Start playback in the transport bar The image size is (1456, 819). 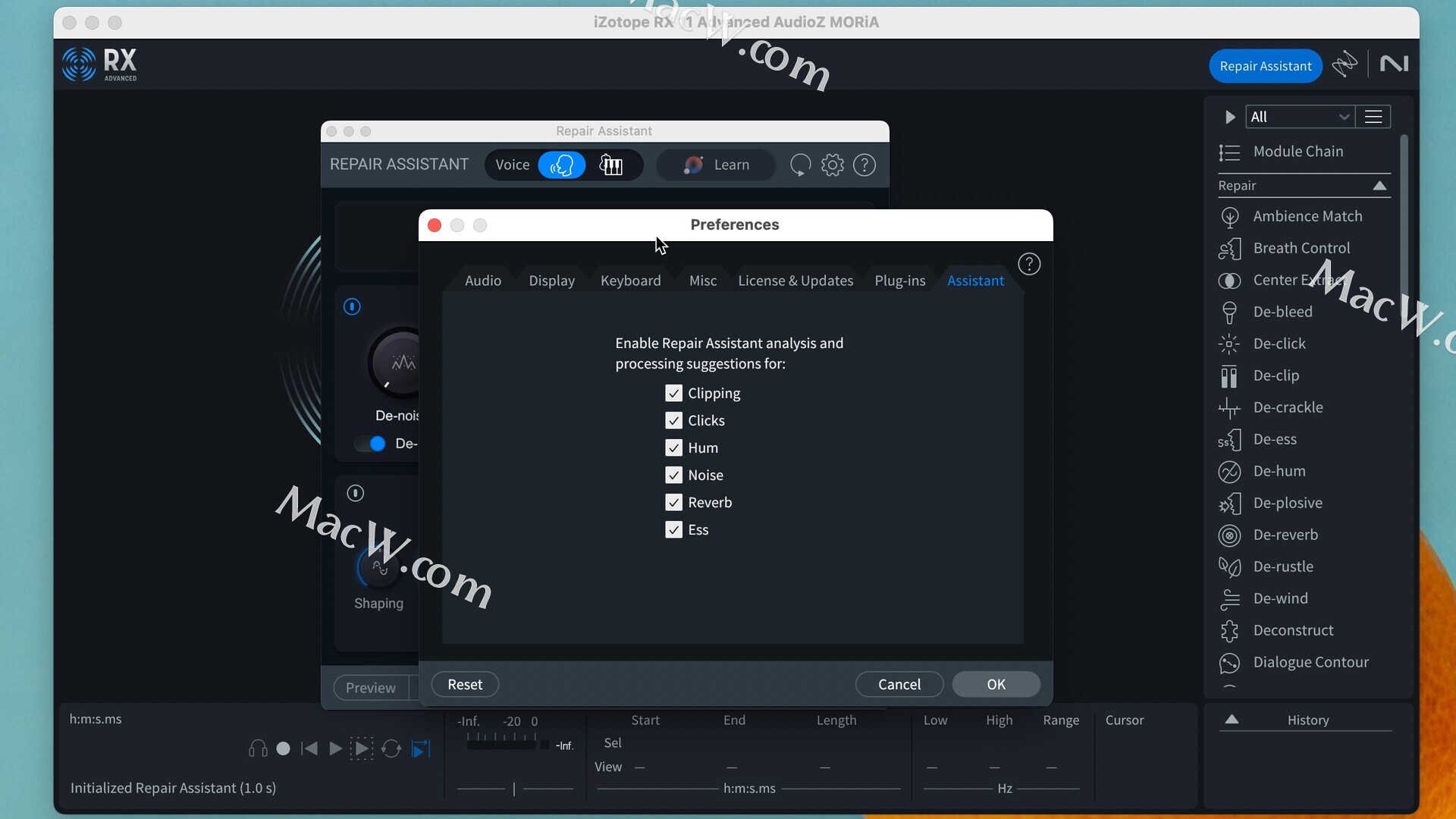click(x=335, y=749)
